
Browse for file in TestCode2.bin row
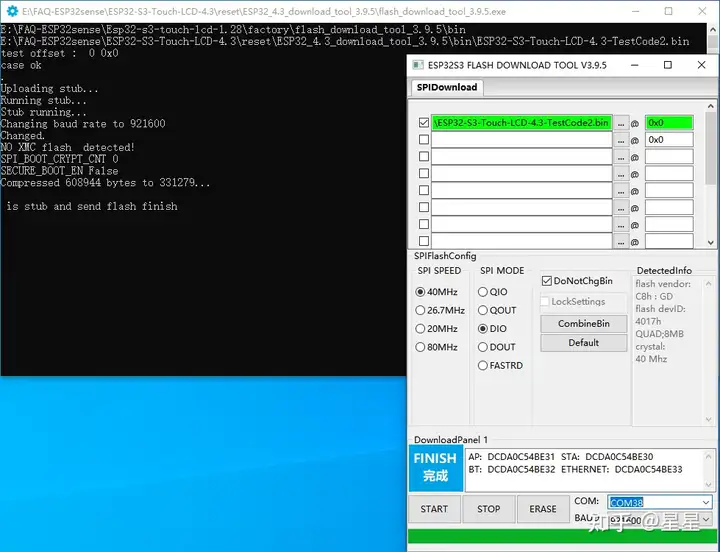click(x=621, y=123)
